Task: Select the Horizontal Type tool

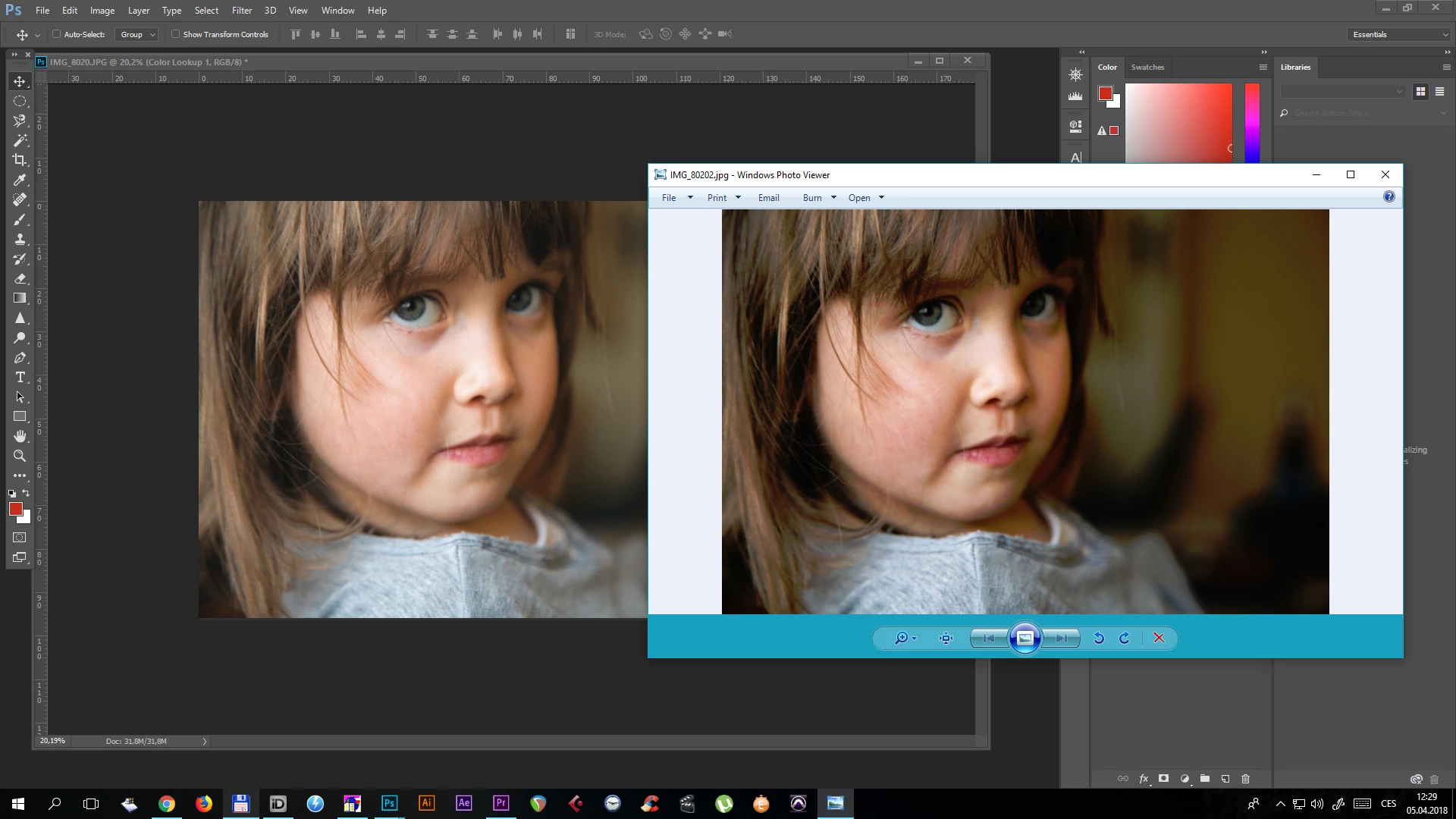Action: 20,377
